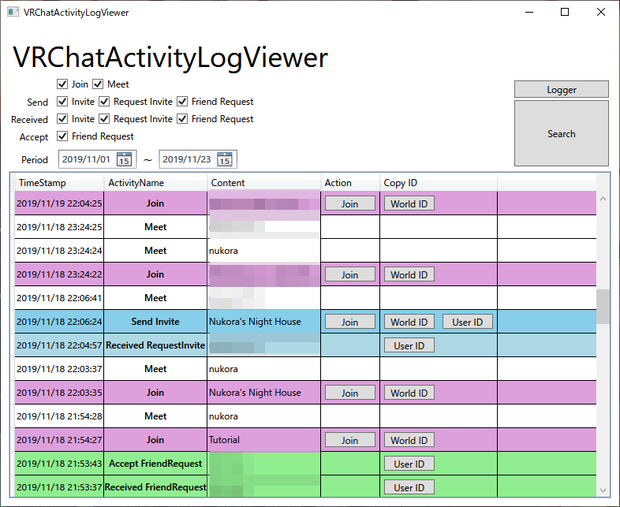Copy World ID in Tutorial row
This screenshot has height=507, width=620.
point(409,440)
